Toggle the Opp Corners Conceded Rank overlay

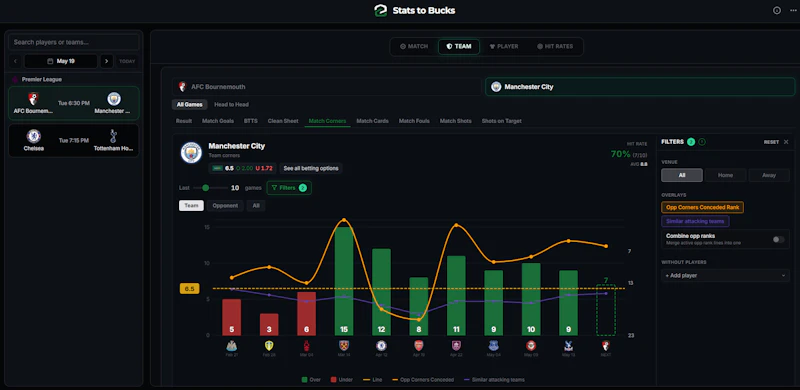703,207
